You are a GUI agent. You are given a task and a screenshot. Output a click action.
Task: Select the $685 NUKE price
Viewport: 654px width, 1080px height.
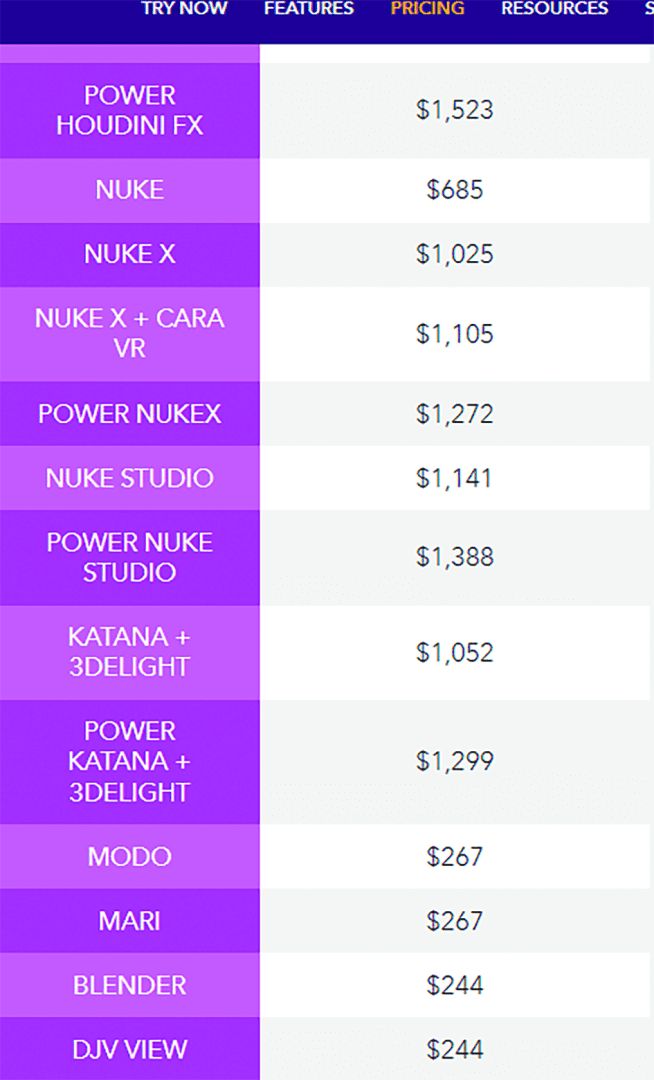455,190
